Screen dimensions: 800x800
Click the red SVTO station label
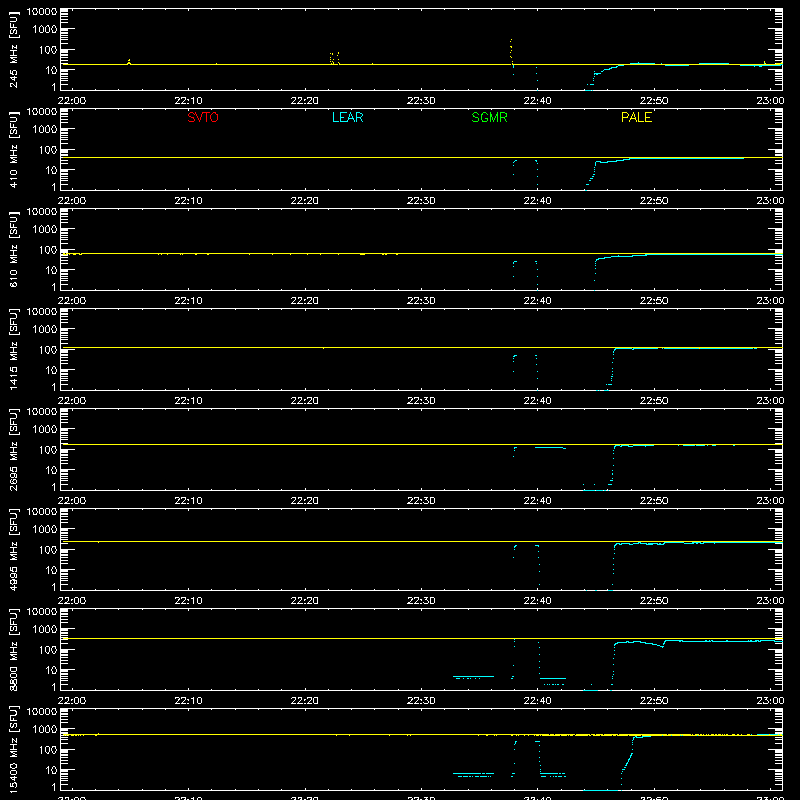click(x=203, y=117)
